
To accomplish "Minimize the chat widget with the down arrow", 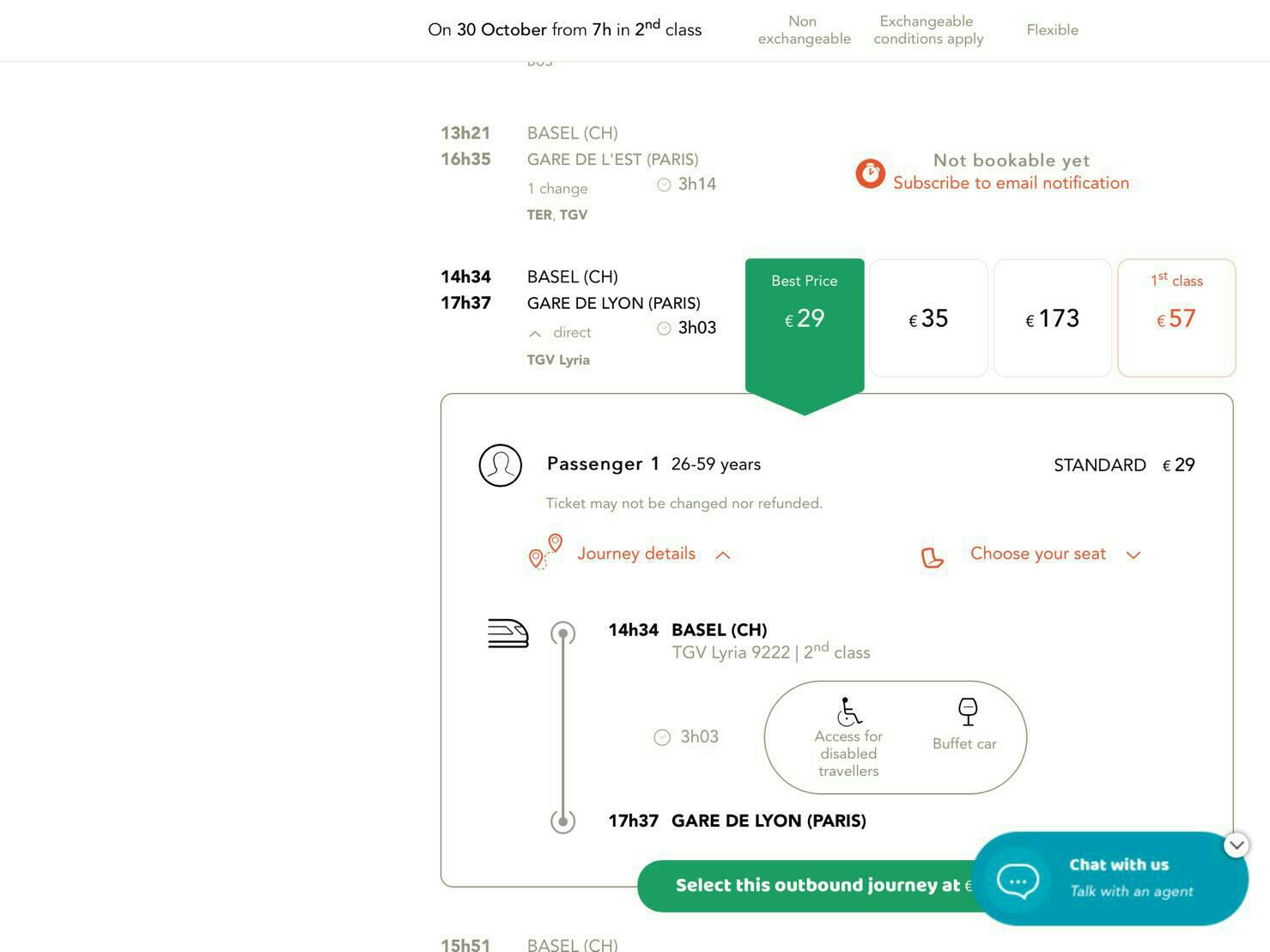I will (1237, 846).
